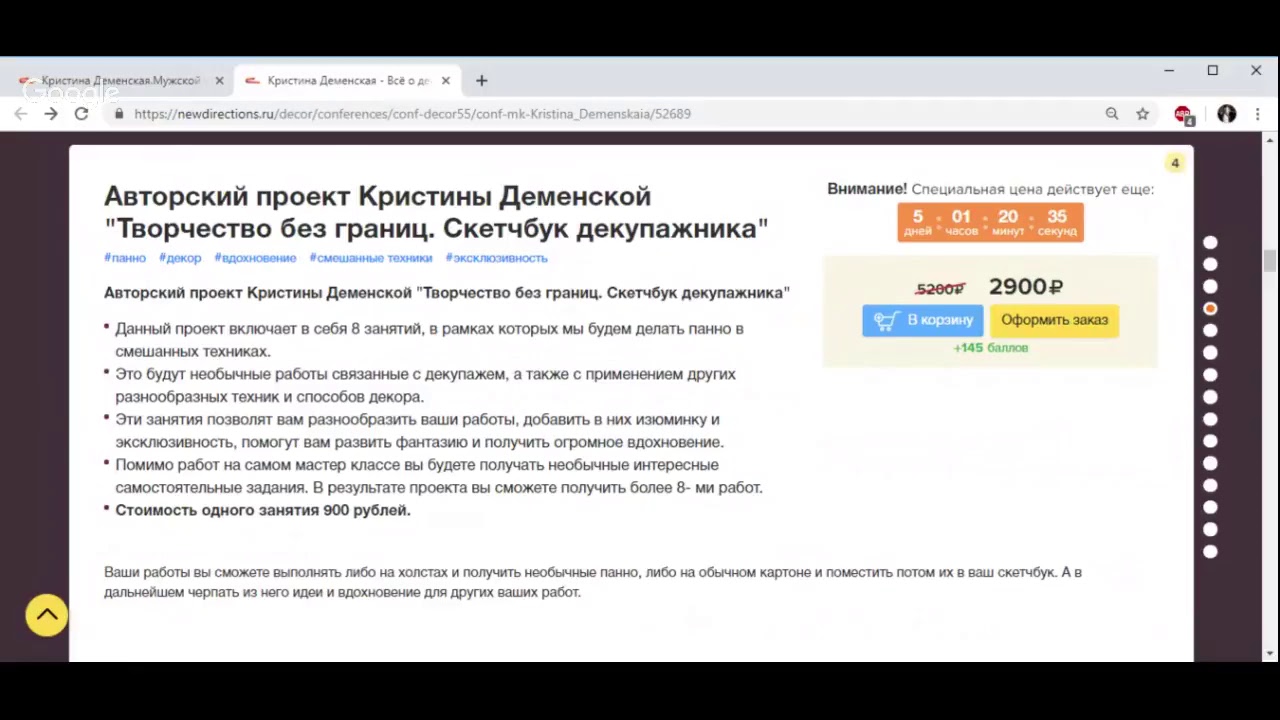Open the #декор hashtag link
The height and width of the screenshot is (720, 1280).
click(180, 258)
